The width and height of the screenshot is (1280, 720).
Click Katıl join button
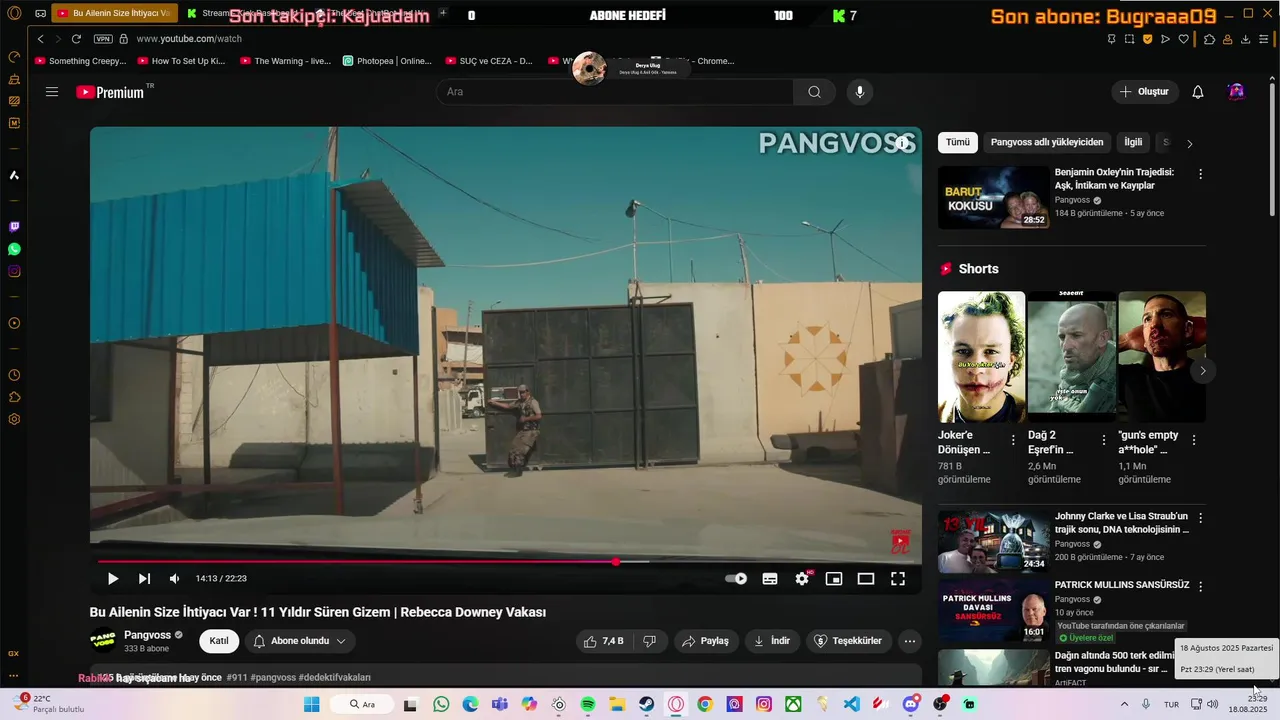click(219, 641)
